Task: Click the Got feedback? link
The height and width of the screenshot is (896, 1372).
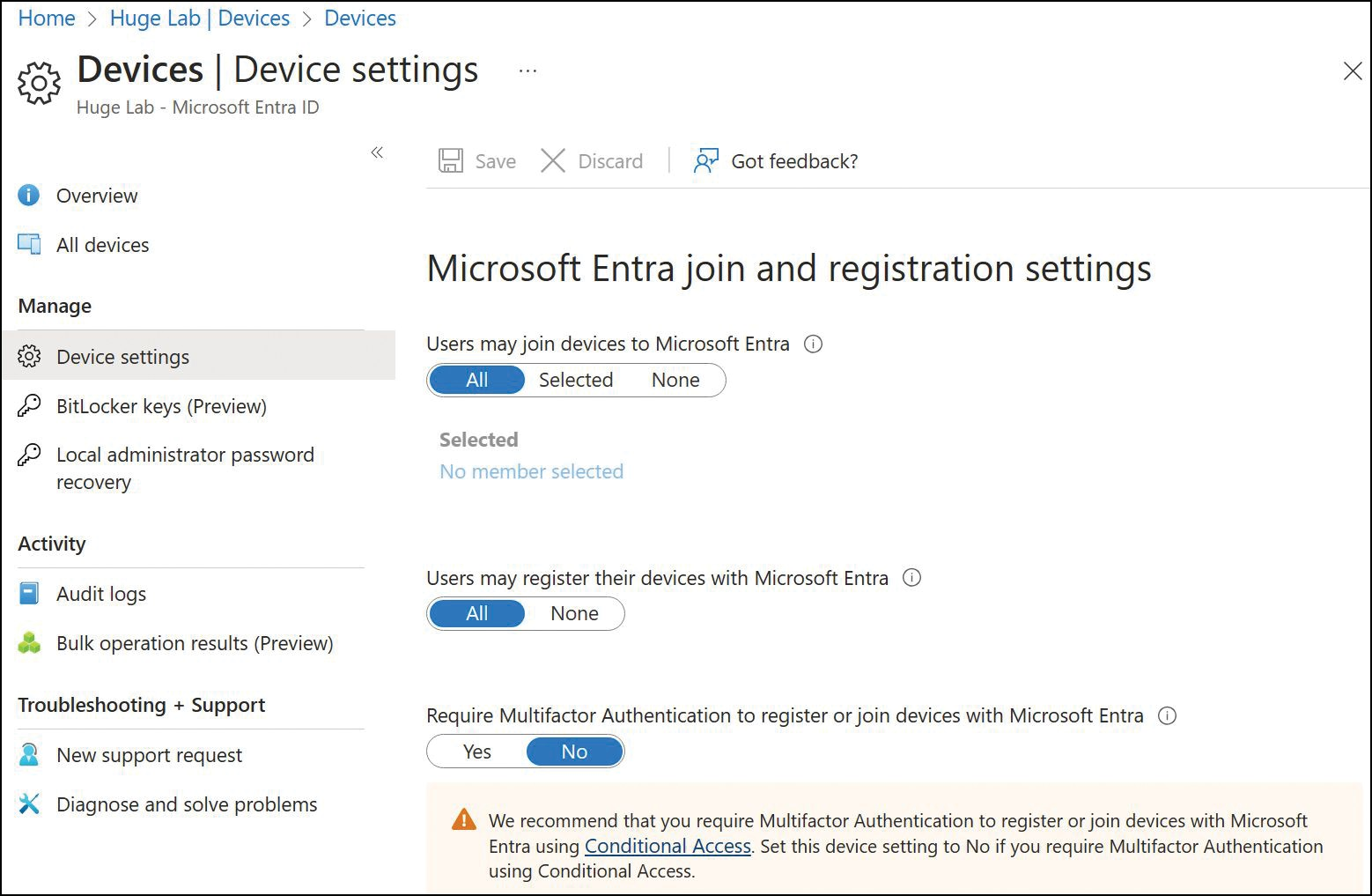Action: pyautogui.click(x=794, y=161)
